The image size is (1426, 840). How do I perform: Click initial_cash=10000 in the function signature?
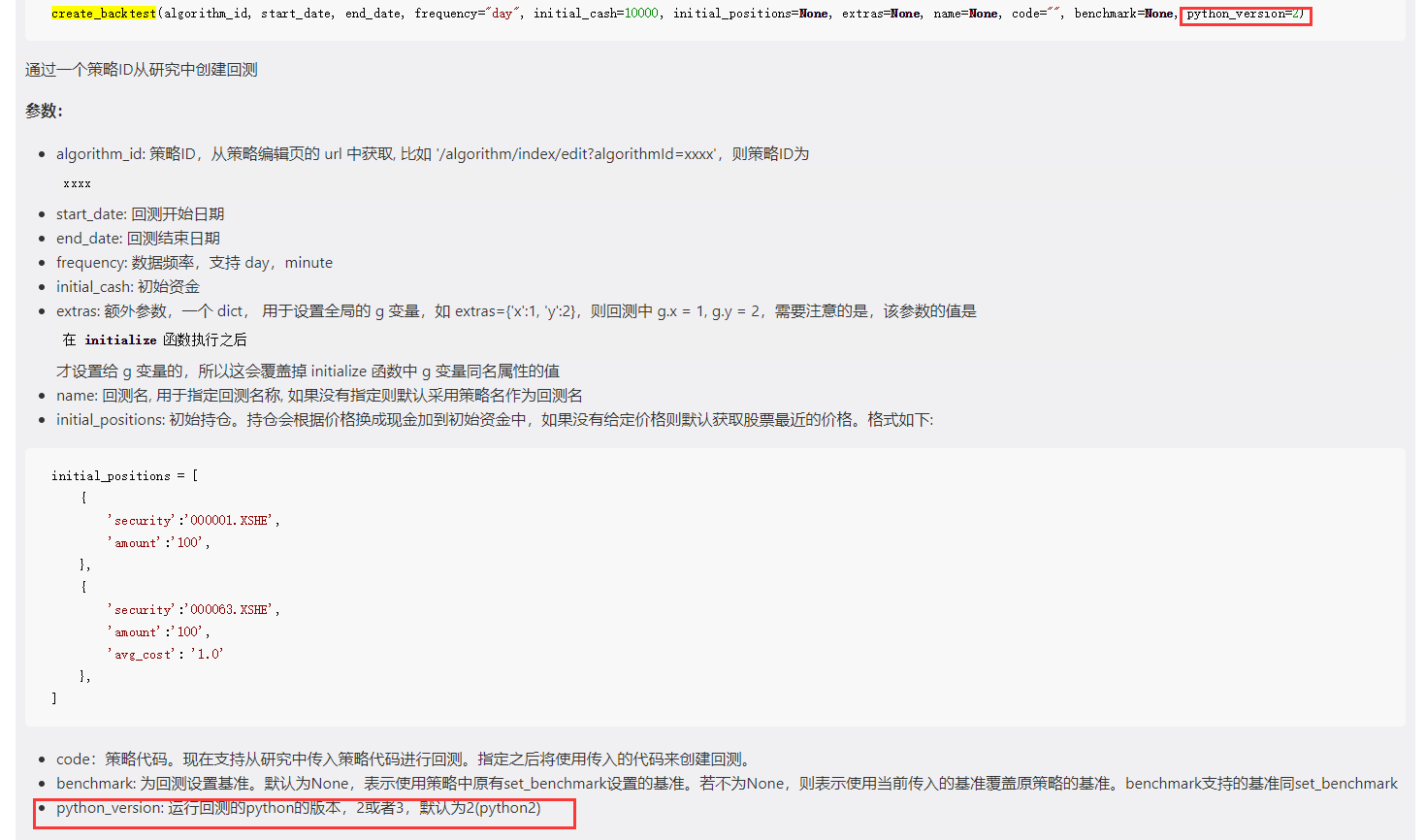pos(596,14)
